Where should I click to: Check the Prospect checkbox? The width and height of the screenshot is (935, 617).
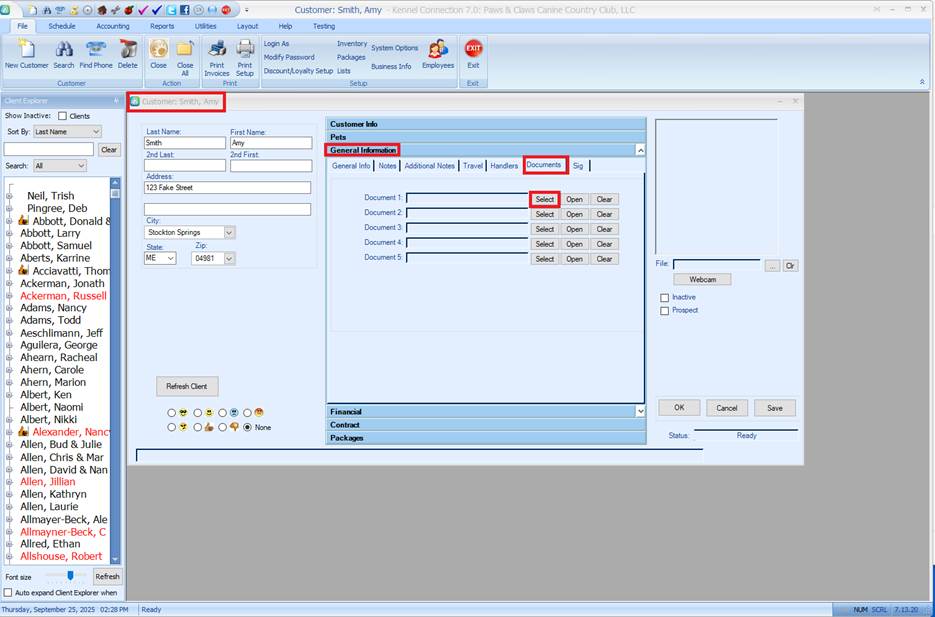pos(665,311)
